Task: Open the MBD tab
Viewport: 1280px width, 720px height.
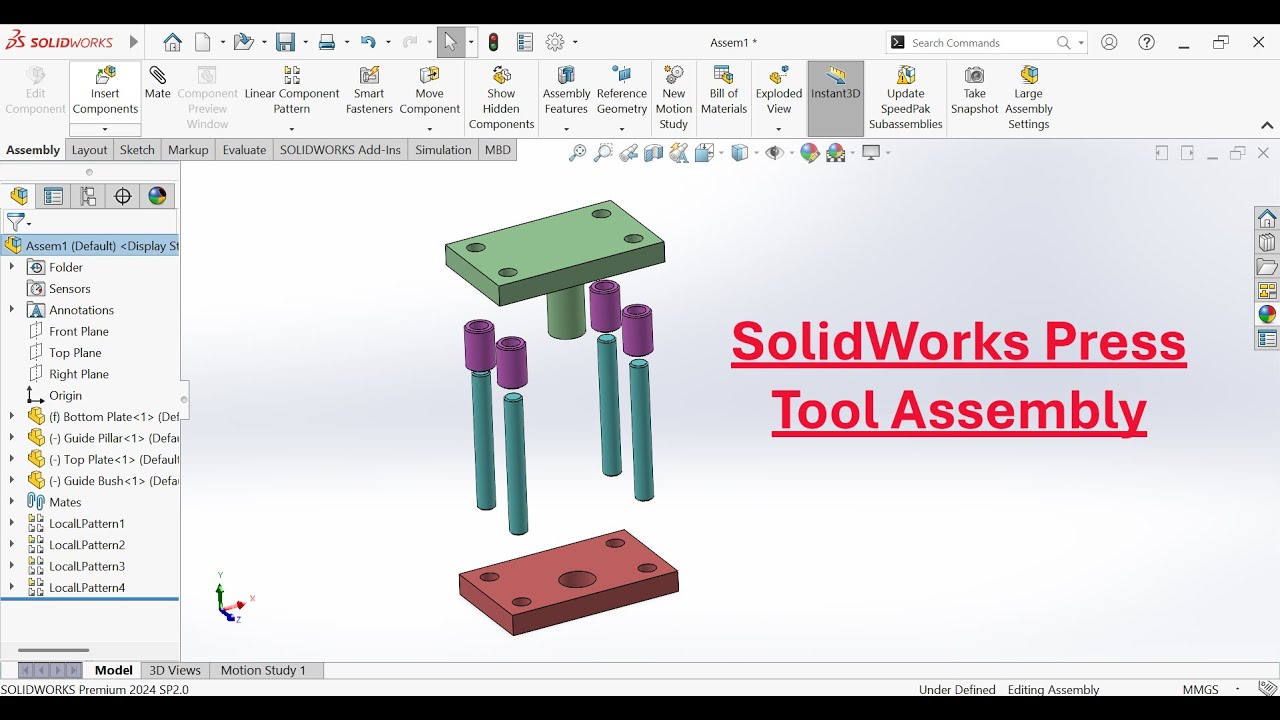Action: 497,150
